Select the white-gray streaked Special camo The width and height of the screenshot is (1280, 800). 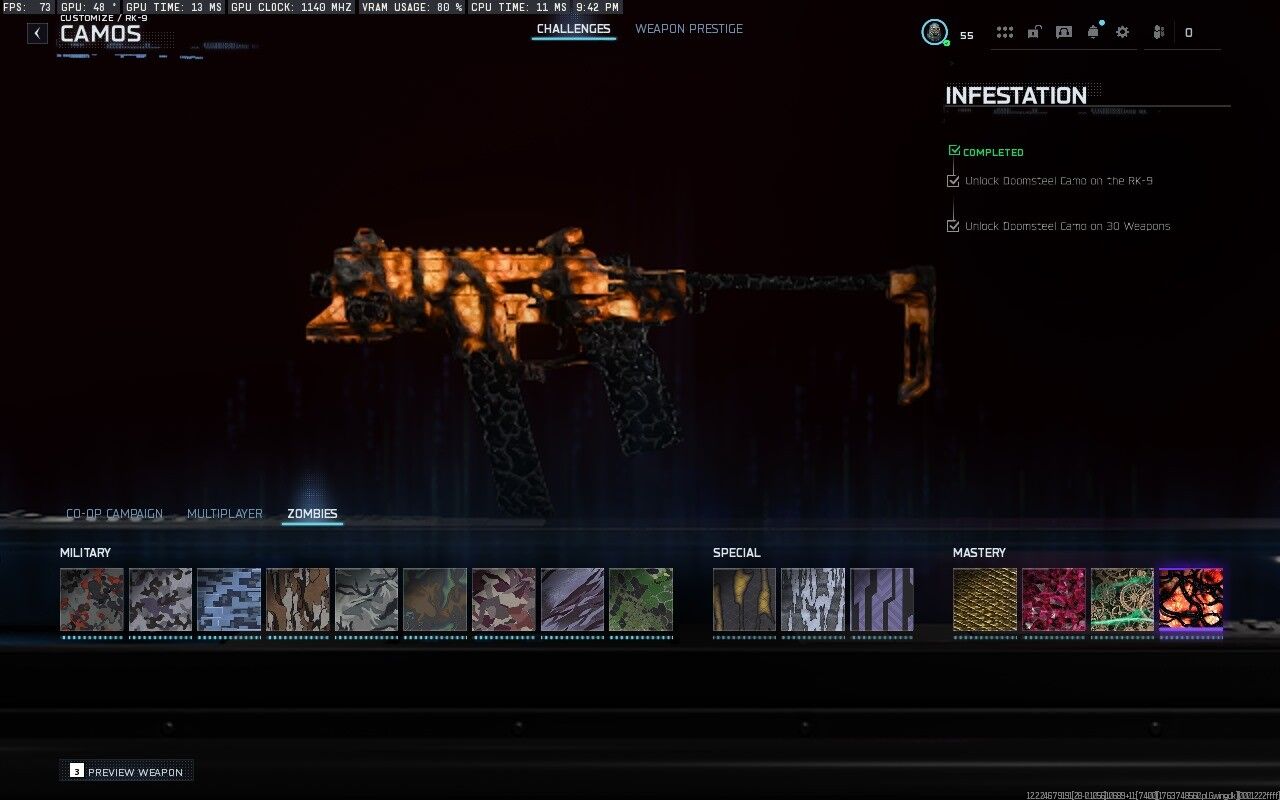click(813, 600)
